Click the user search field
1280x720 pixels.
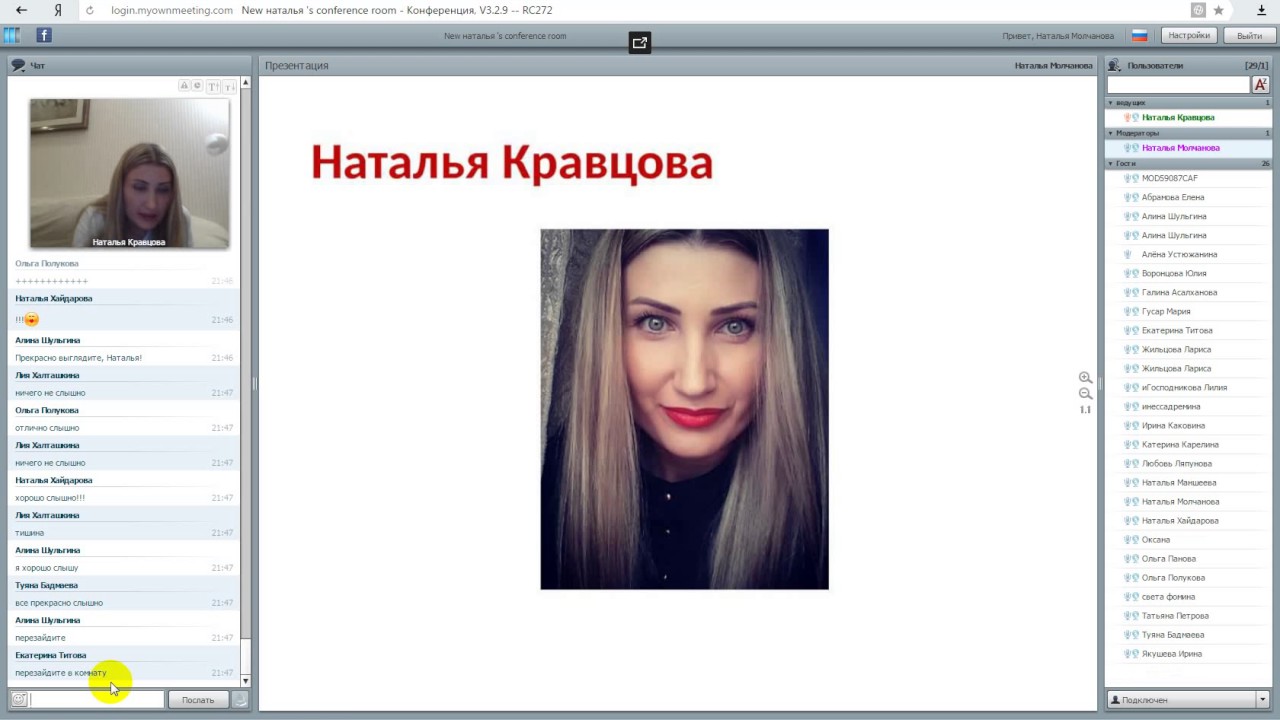tap(1178, 85)
